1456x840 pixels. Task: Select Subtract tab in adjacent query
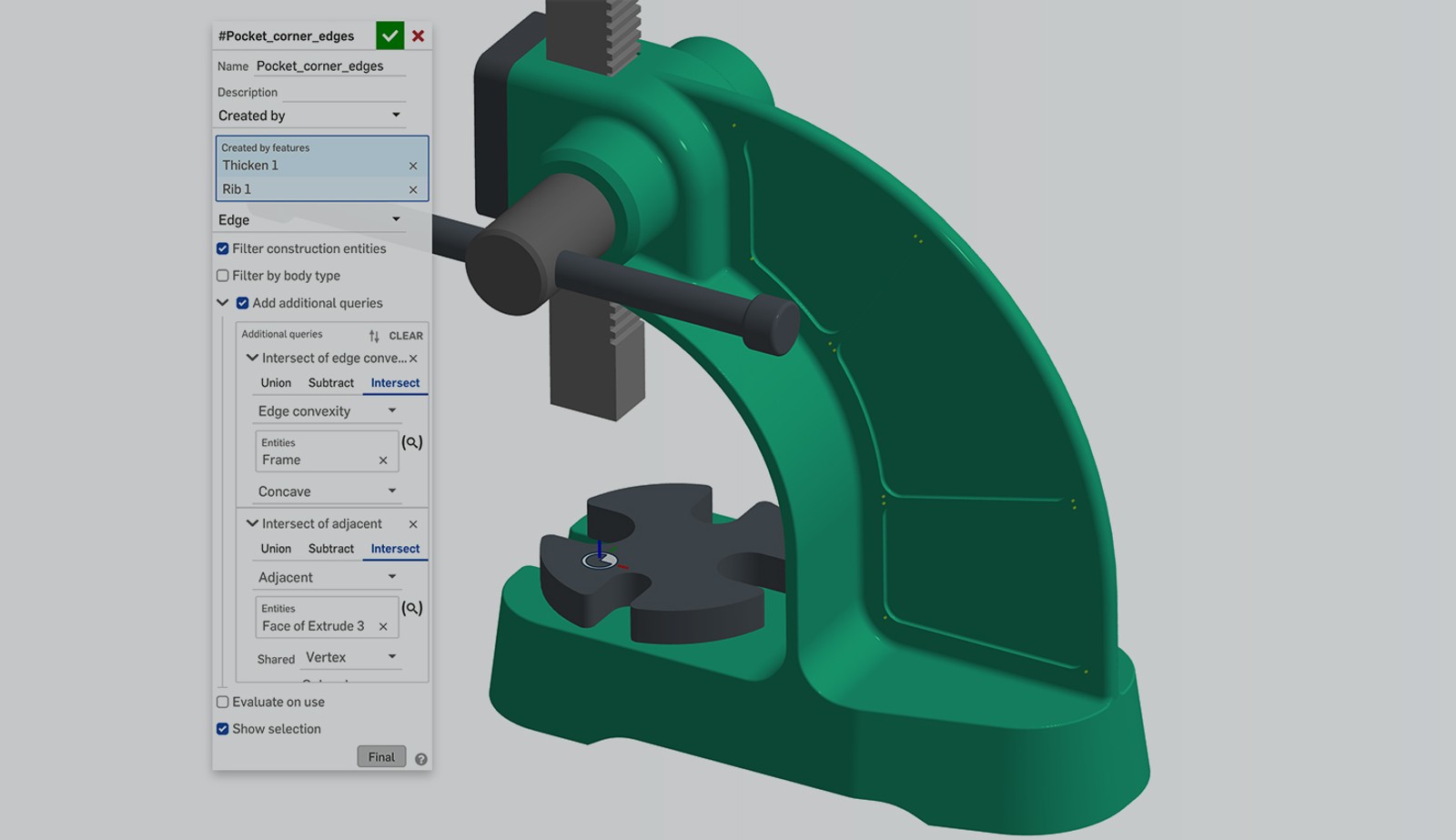point(331,549)
